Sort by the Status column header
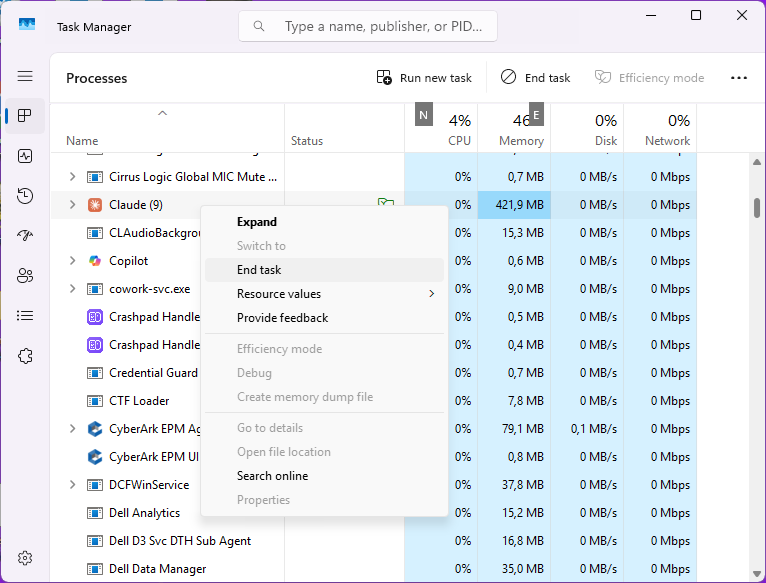The height and width of the screenshot is (583, 766). tap(344, 128)
